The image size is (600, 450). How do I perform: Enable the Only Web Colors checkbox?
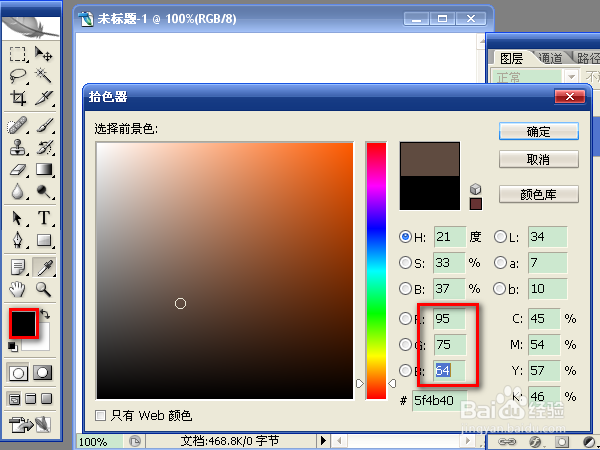(100, 415)
